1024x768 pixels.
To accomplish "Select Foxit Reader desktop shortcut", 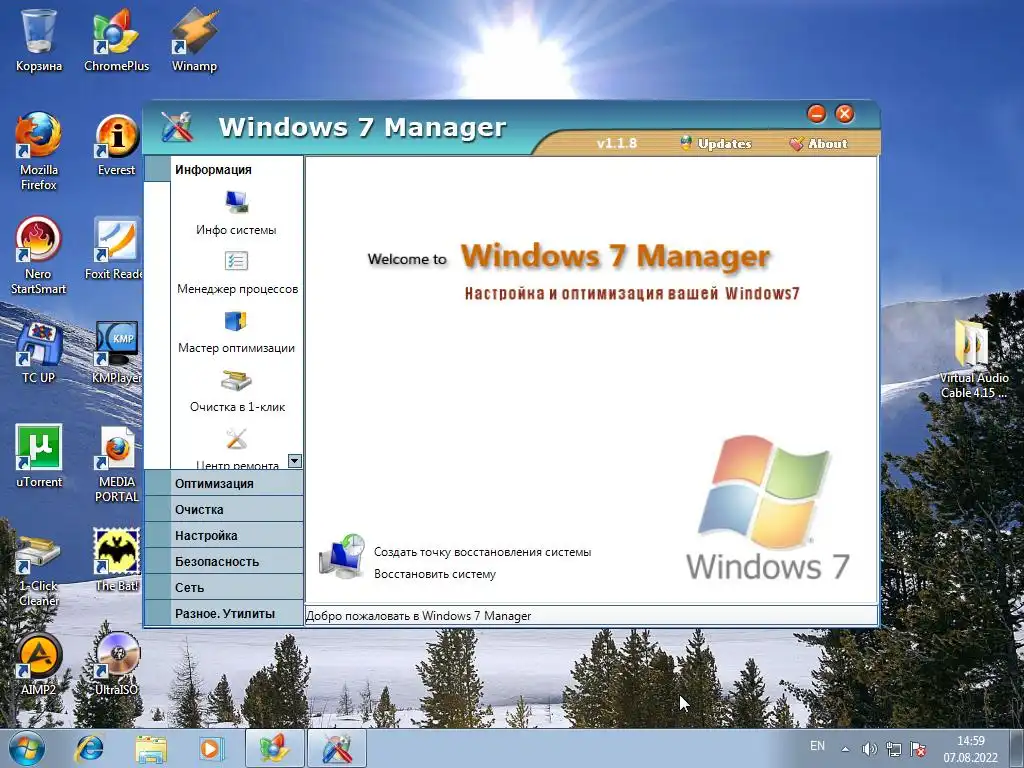I will [x=114, y=249].
